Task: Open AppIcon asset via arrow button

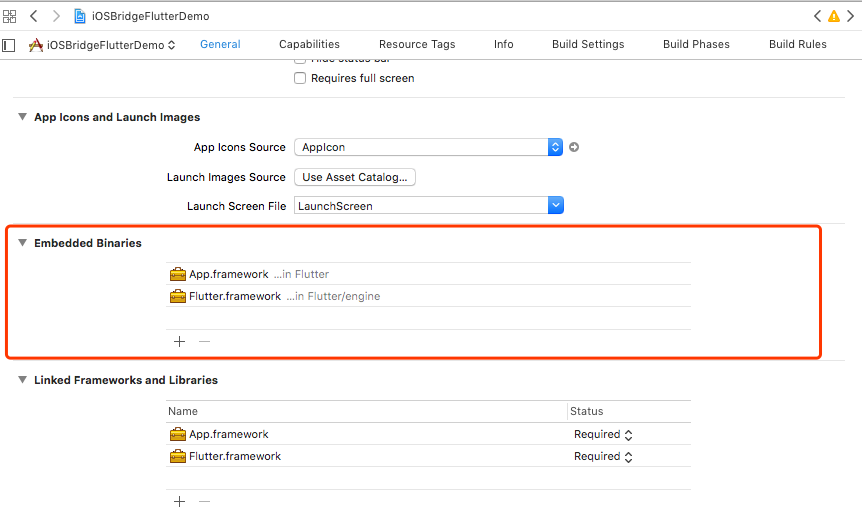Action: 574,147
